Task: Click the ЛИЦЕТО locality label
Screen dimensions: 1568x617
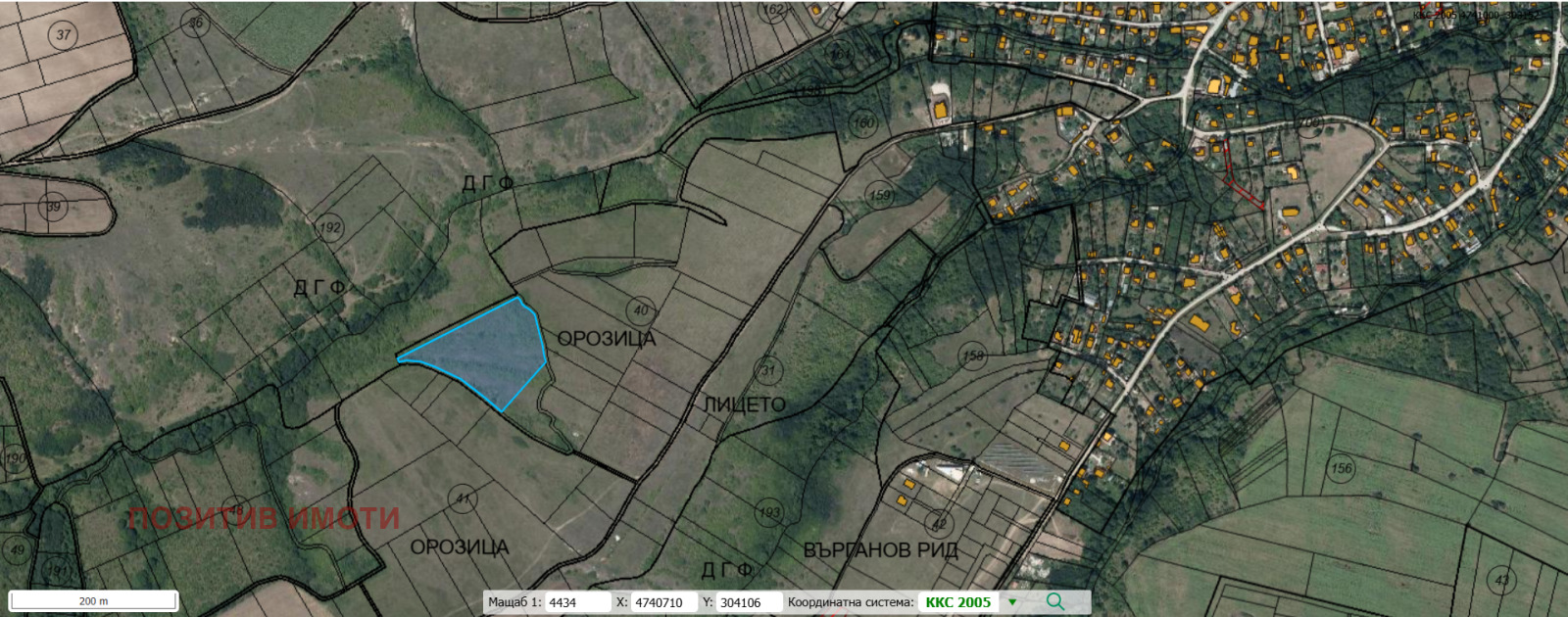Action: [x=744, y=404]
